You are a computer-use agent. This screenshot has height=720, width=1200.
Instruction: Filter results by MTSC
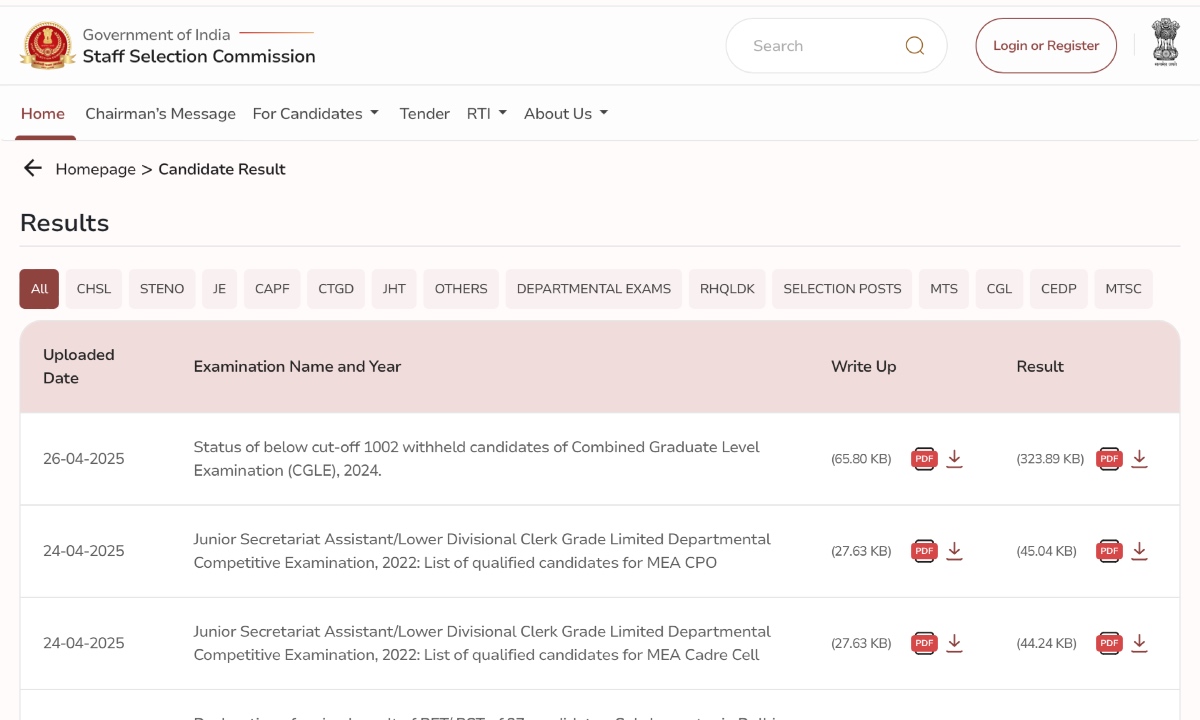coord(1123,288)
